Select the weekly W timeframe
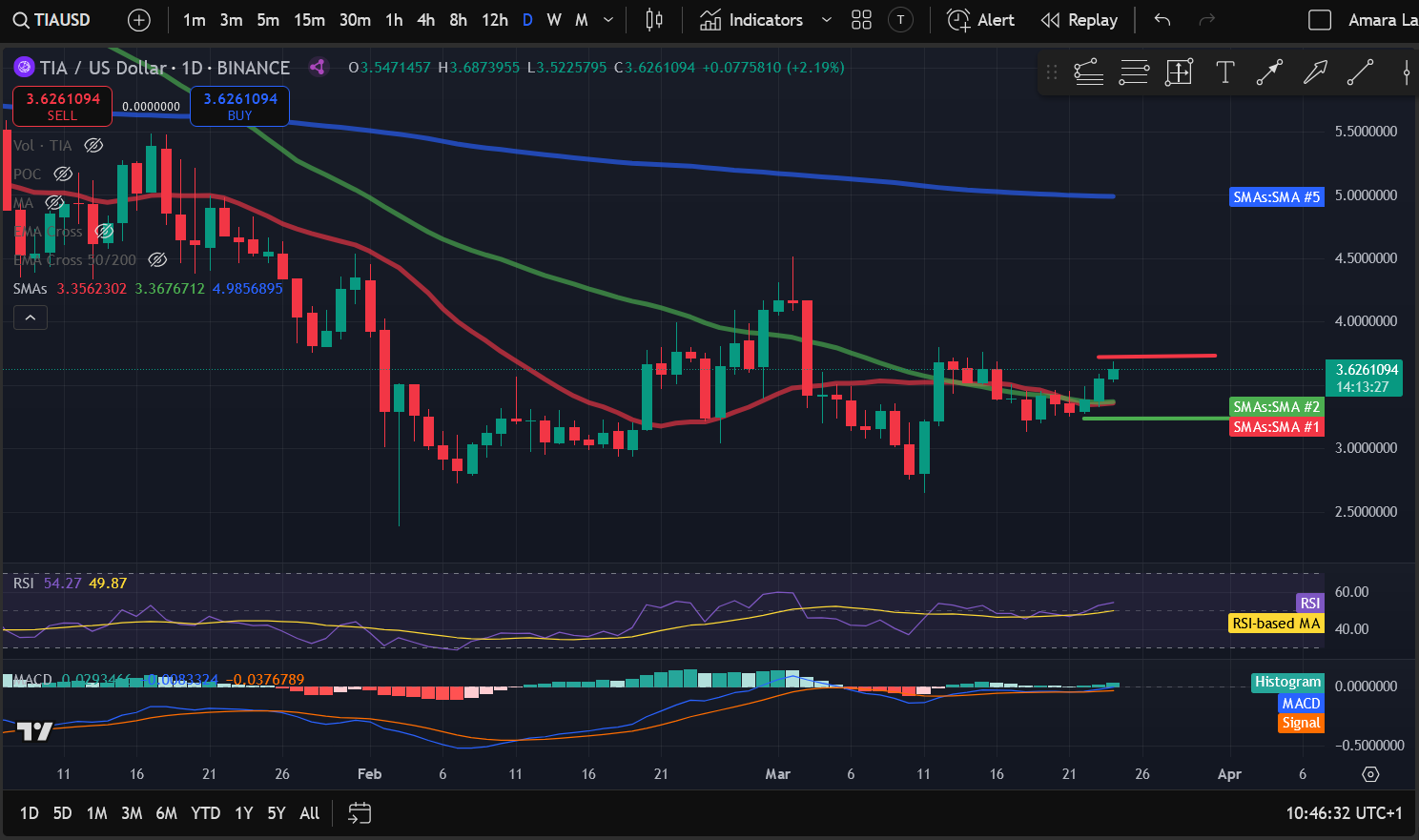1419x840 pixels. (554, 20)
